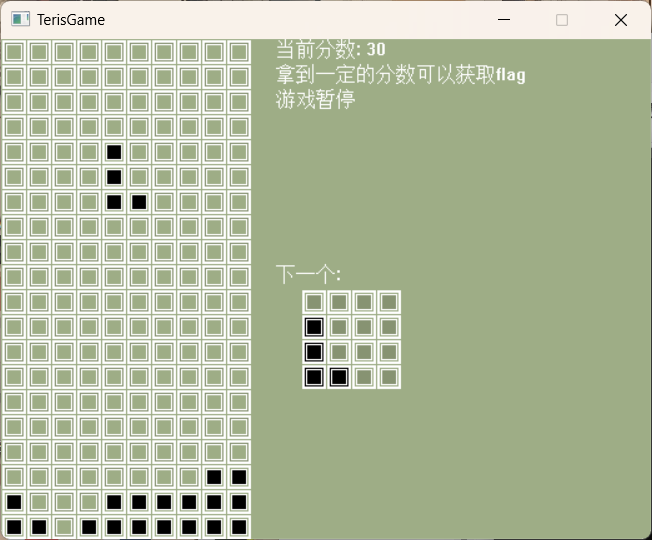Select the bottom-right filled block of the board
Viewport: 652px width, 540px height.
[239, 527]
